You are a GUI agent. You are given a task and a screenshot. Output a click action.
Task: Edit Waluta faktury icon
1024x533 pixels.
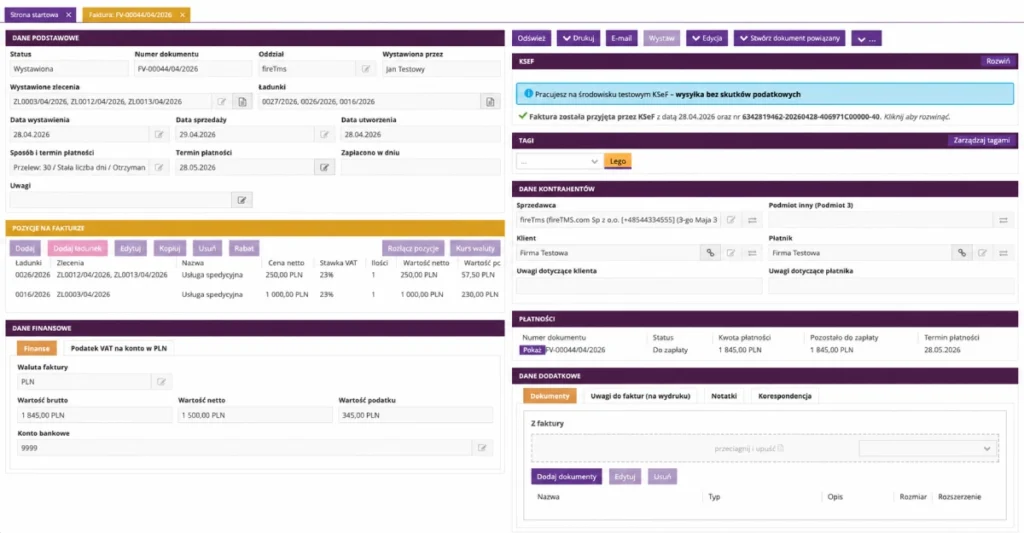[x=161, y=382]
